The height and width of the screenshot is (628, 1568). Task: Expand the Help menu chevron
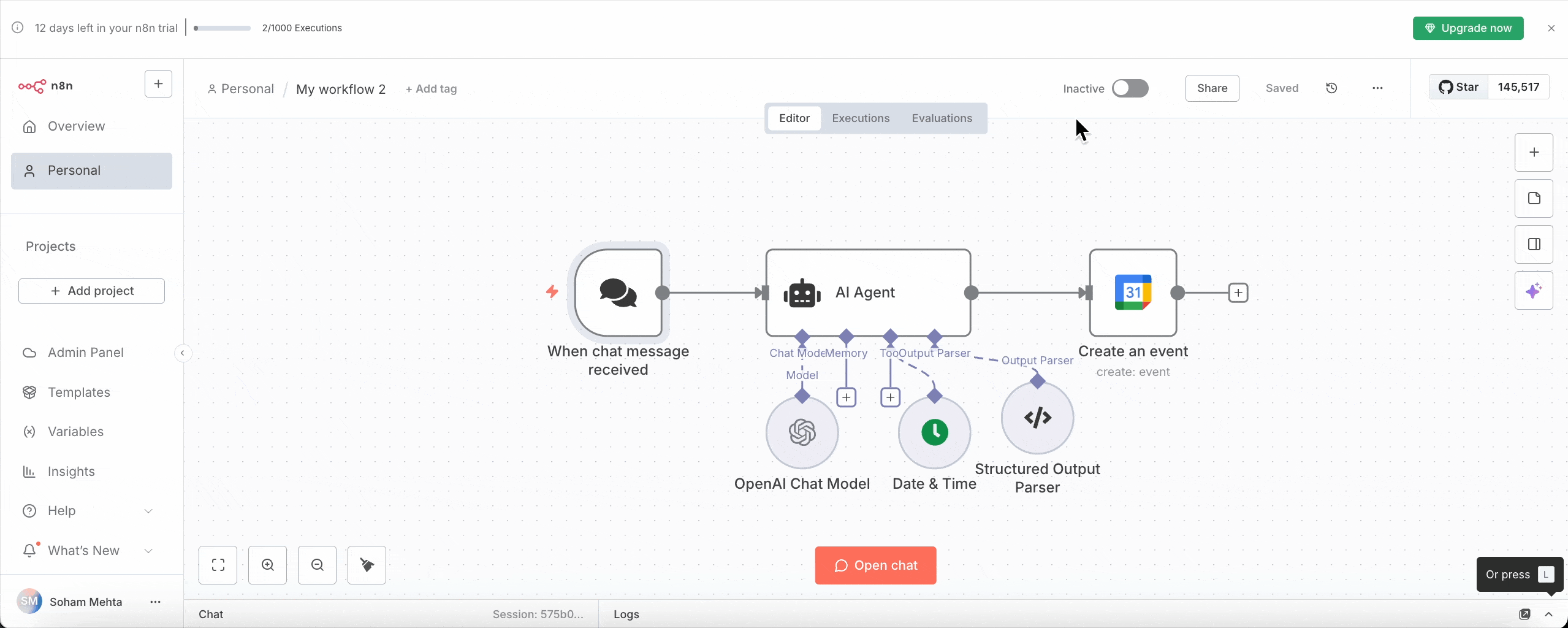pyautogui.click(x=148, y=510)
